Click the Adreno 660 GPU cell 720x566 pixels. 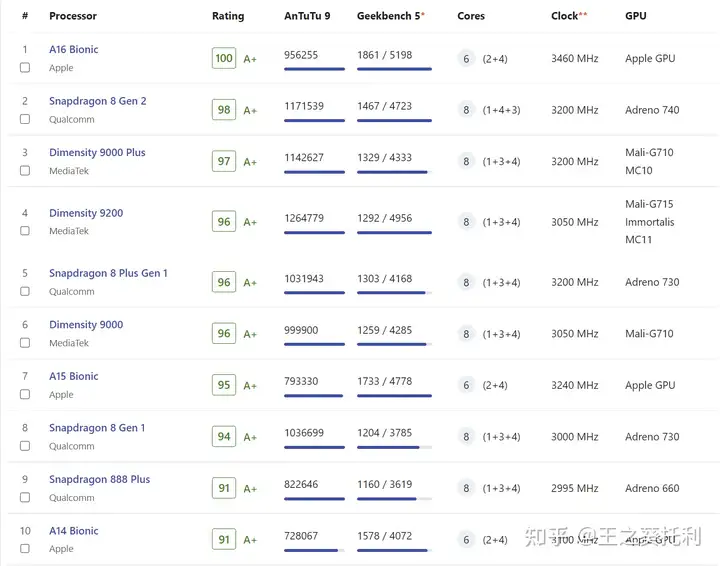tap(652, 488)
